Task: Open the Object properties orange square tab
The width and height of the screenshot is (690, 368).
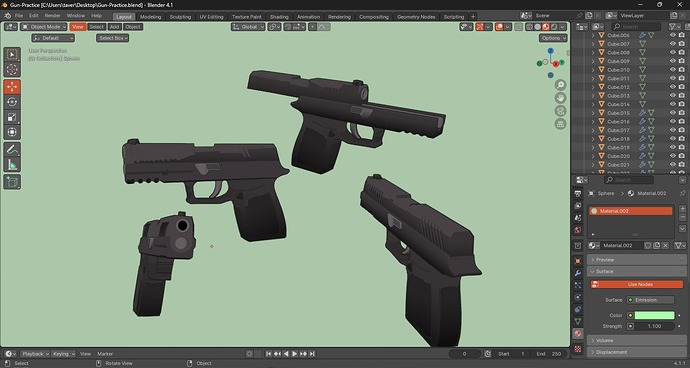Action: (x=578, y=261)
